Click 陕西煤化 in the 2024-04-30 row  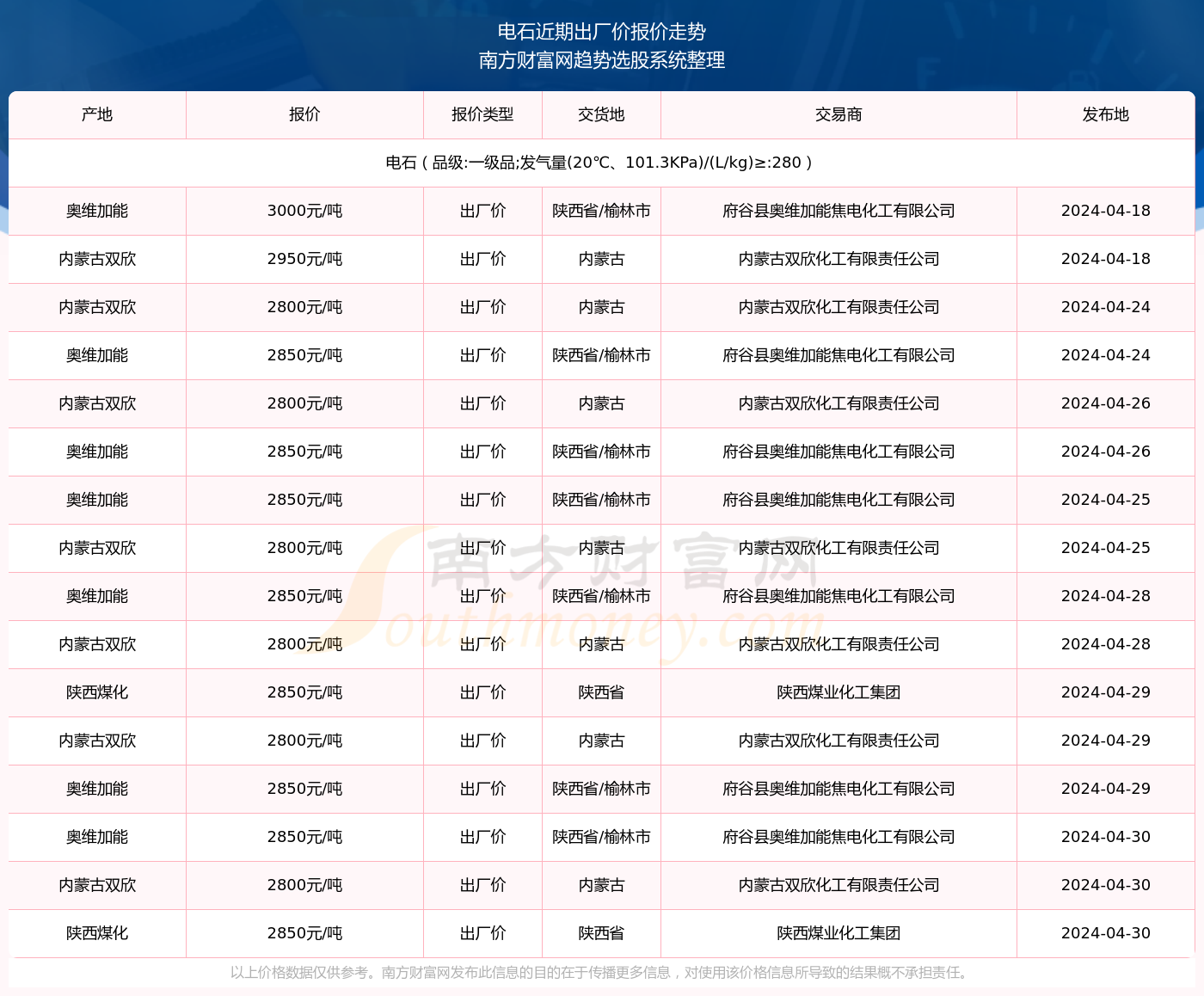pyautogui.click(x=97, y=933)
